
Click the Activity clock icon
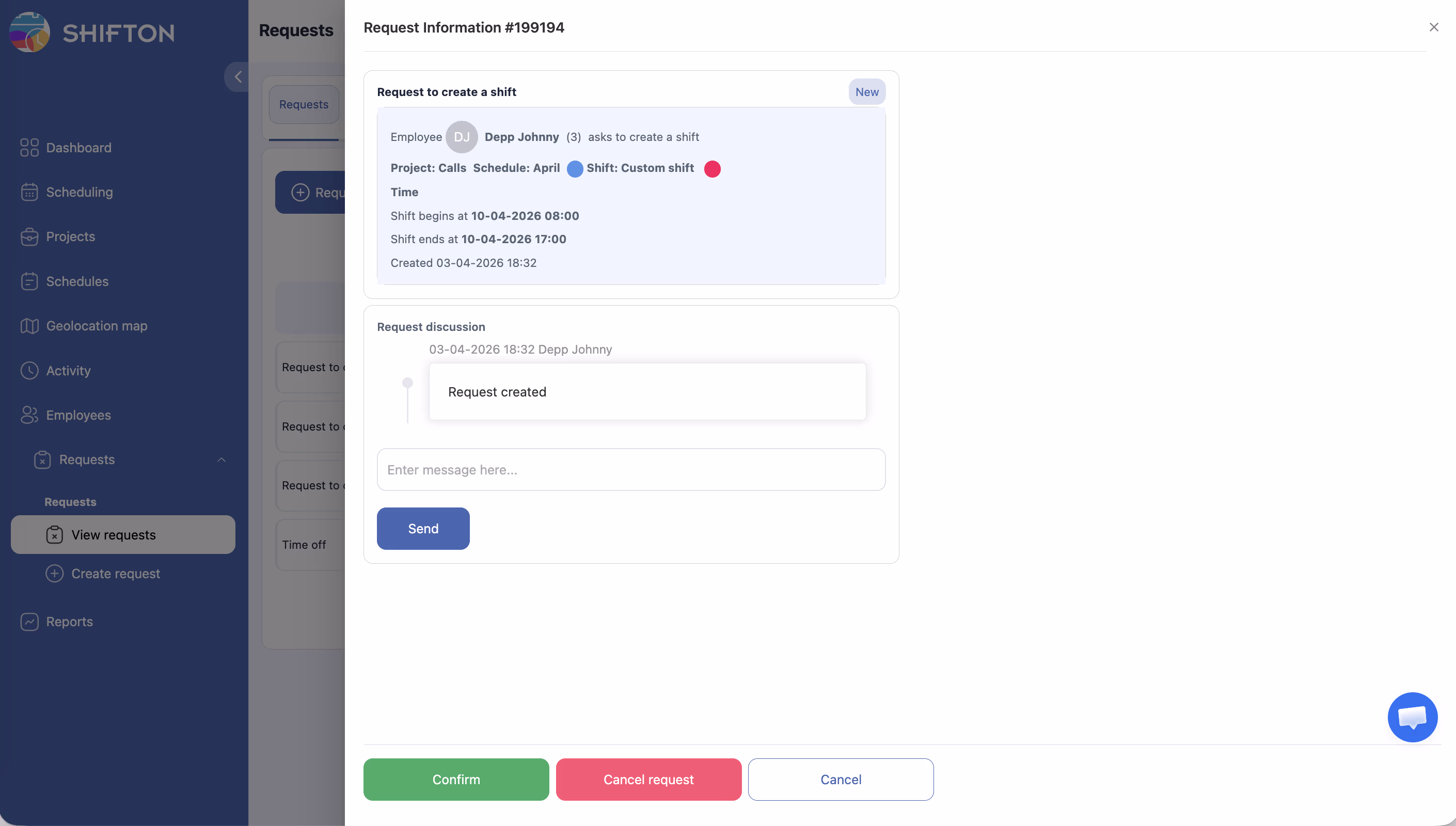click(x=29, y=371)
